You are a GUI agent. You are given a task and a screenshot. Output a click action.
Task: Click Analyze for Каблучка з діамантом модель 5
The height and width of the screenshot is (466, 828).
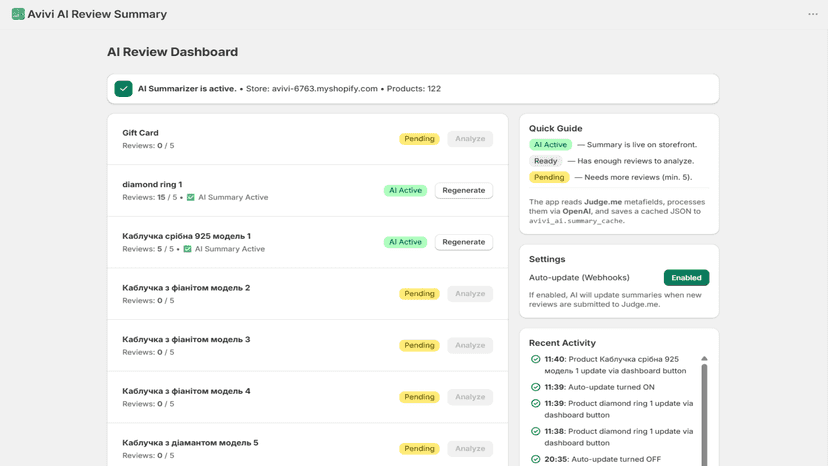[470, 449]
